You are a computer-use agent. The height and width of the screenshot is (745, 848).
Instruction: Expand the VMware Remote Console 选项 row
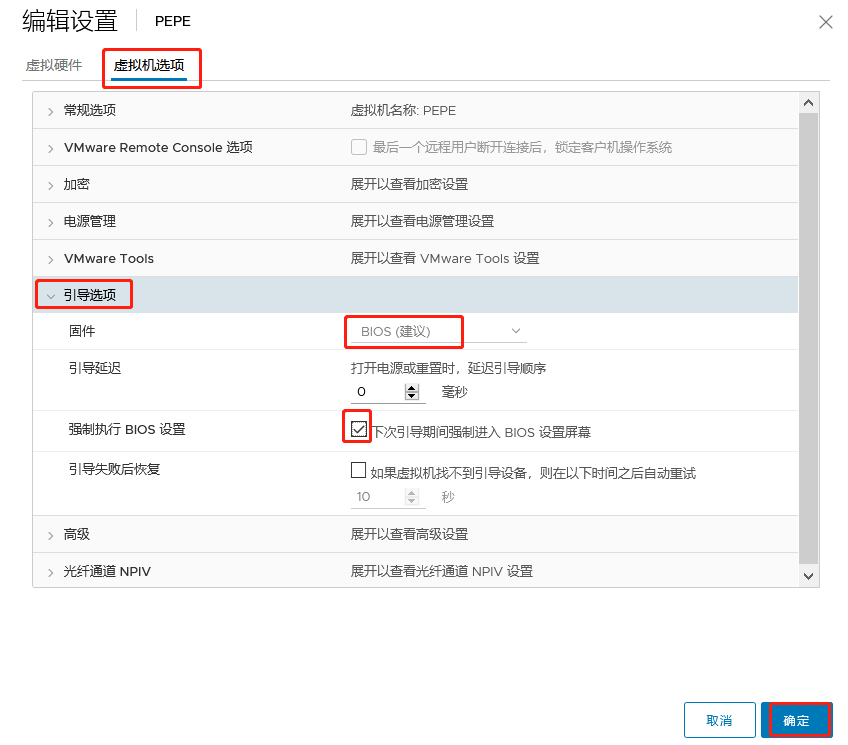point(50,148)
